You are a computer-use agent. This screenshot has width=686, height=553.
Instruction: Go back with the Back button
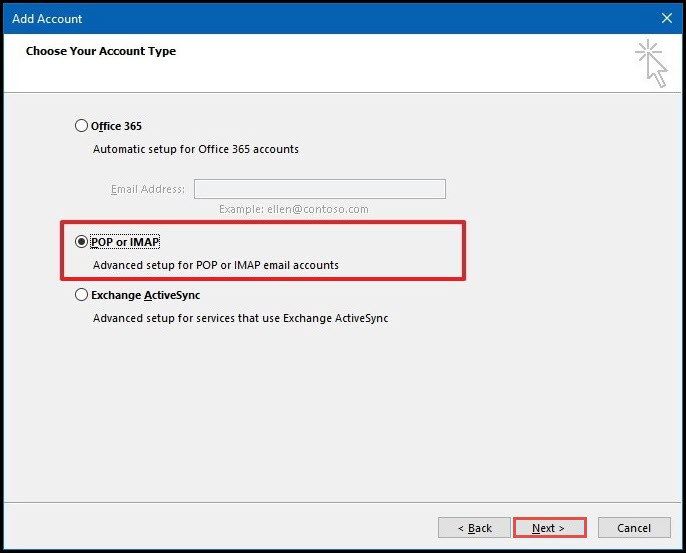click(474, 528)
